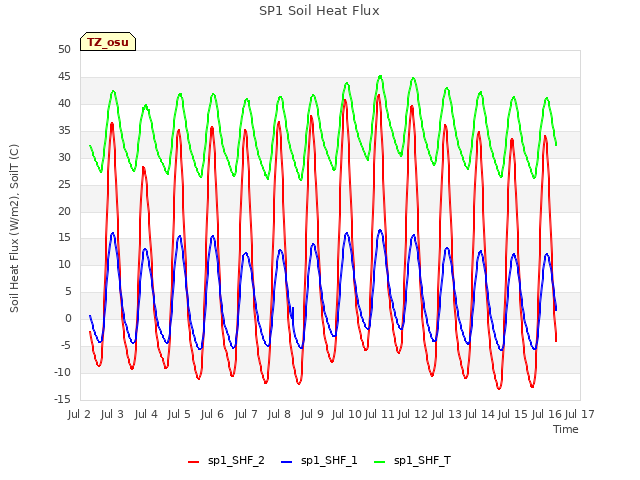Click the -10 y-axis tick label

(x=62, y=373)
